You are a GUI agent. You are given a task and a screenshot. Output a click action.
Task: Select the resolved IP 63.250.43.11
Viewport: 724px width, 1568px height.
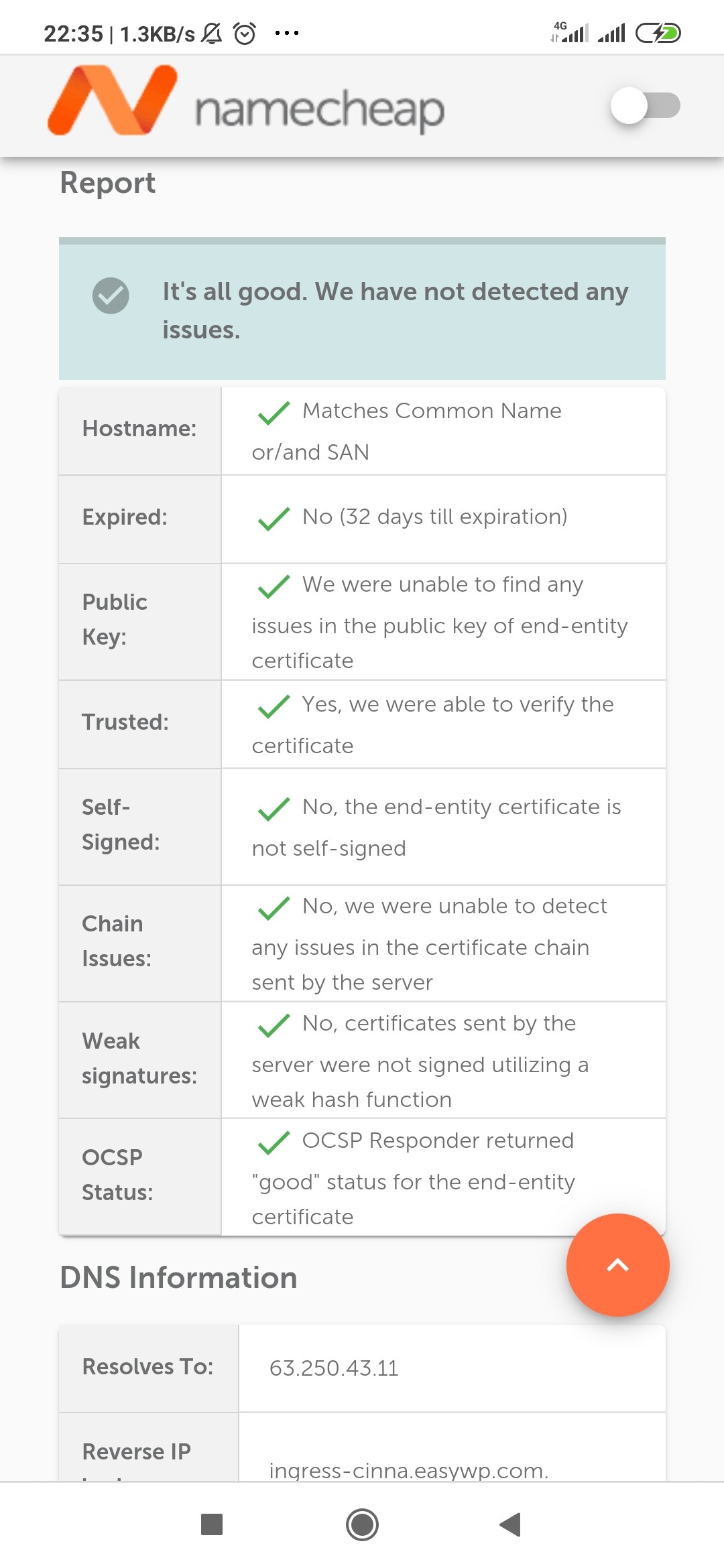tap(334, 1368)
